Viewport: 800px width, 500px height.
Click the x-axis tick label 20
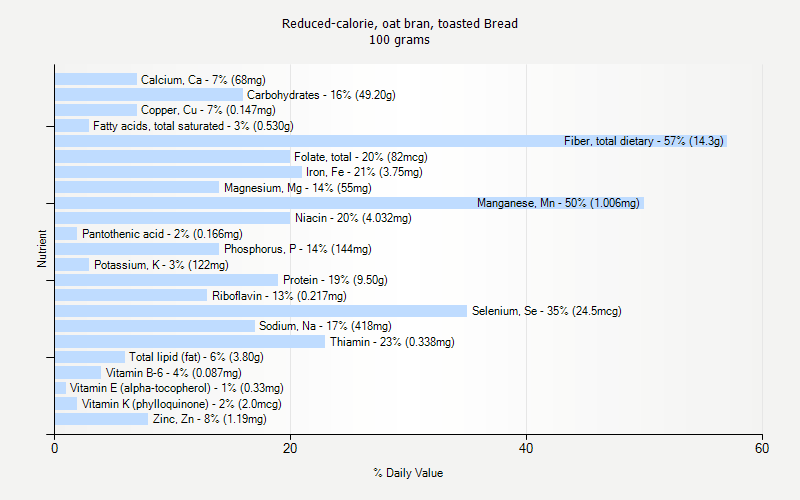(290, 448)
